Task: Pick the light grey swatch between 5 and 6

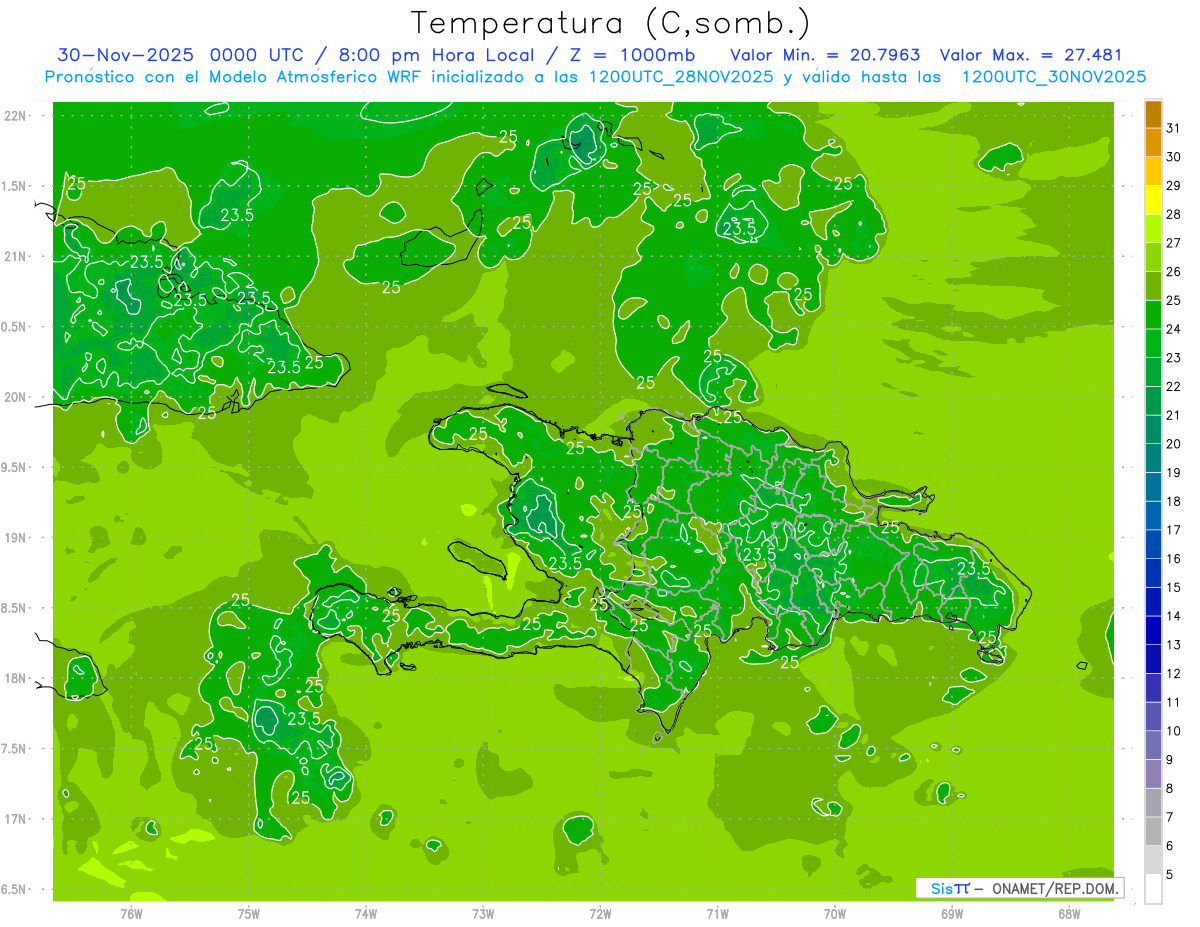Action: coord(1153,861)
